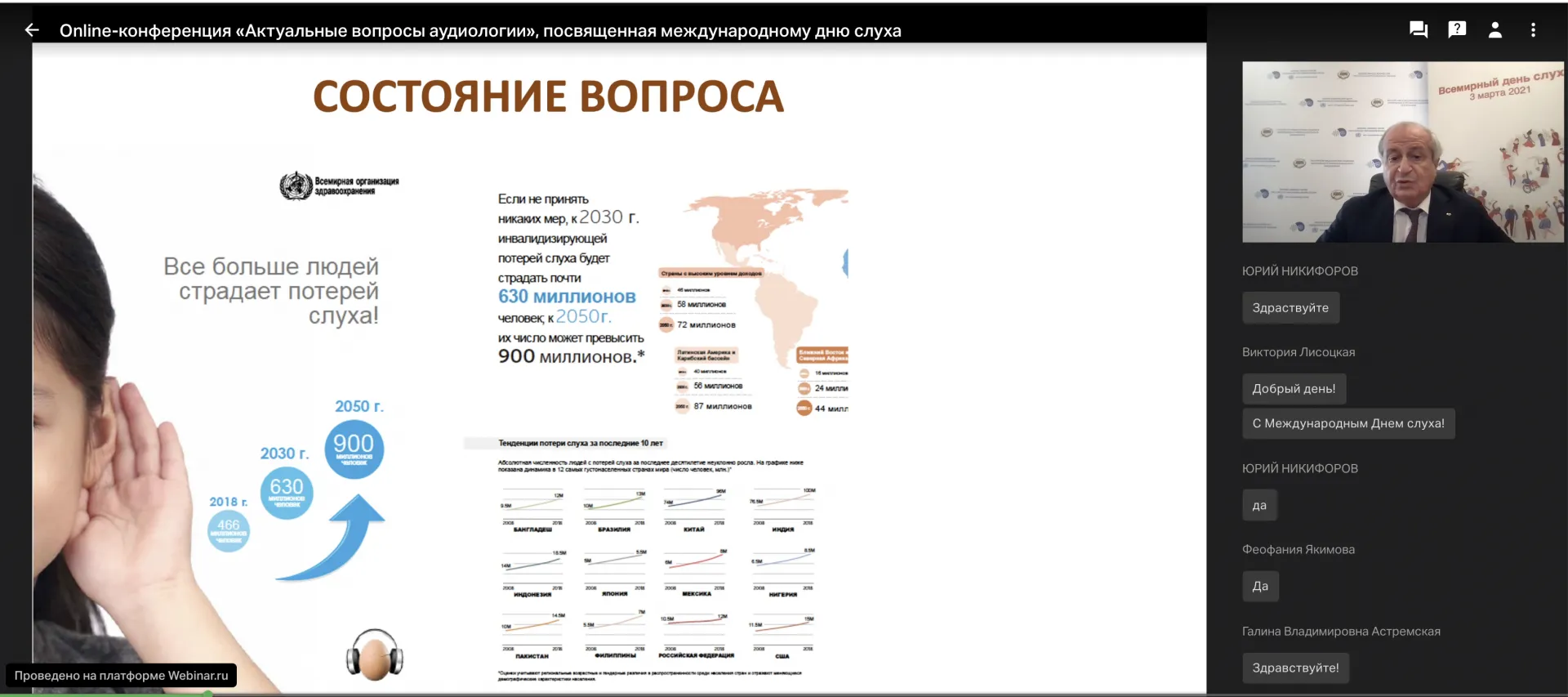Show the participants list icon

(1495, 30)
